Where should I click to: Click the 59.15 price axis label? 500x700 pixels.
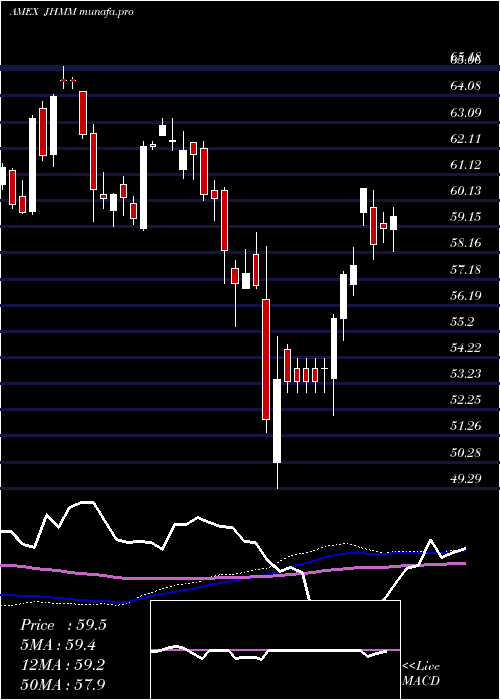point(466,217)
